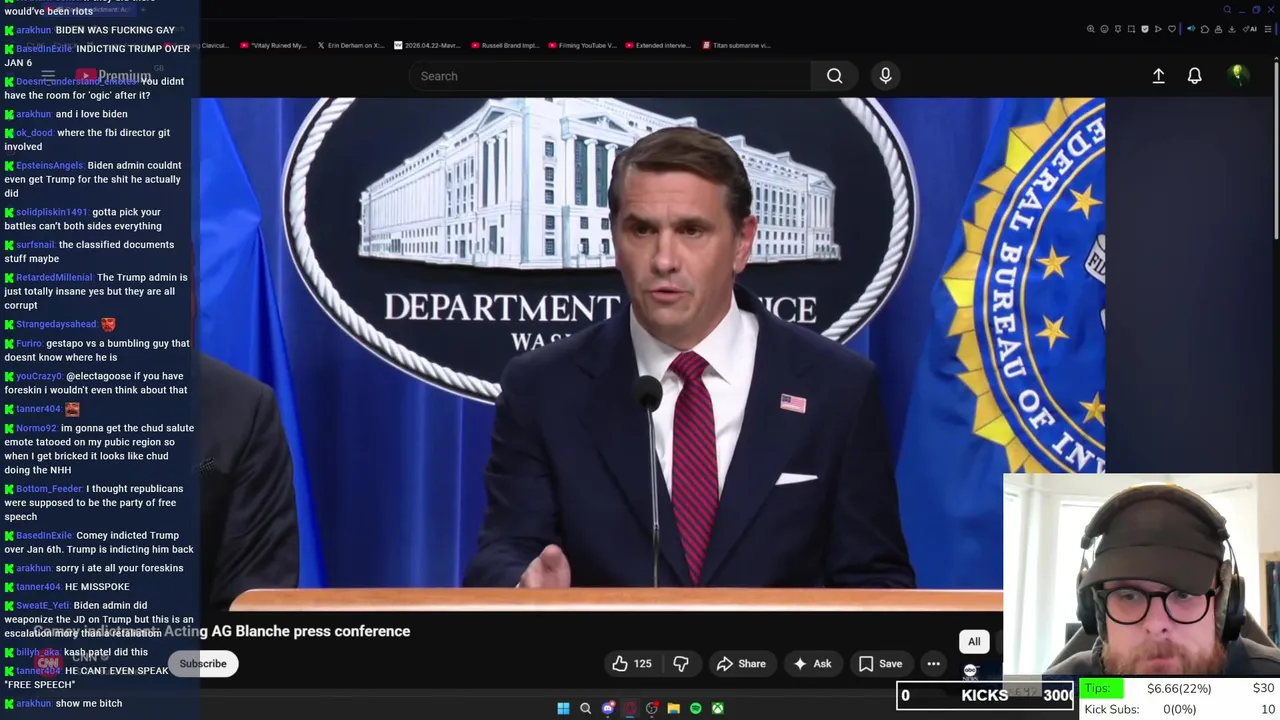The height and width of the screenshot is (720, 1280).
Task: Save the video to a playlist
Action: [x=881, y=664]
